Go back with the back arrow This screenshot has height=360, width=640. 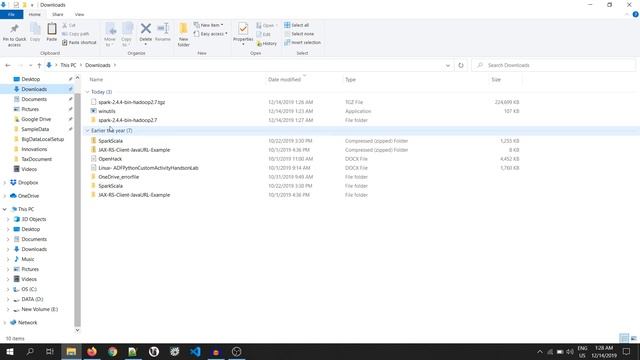coord(8,65)
